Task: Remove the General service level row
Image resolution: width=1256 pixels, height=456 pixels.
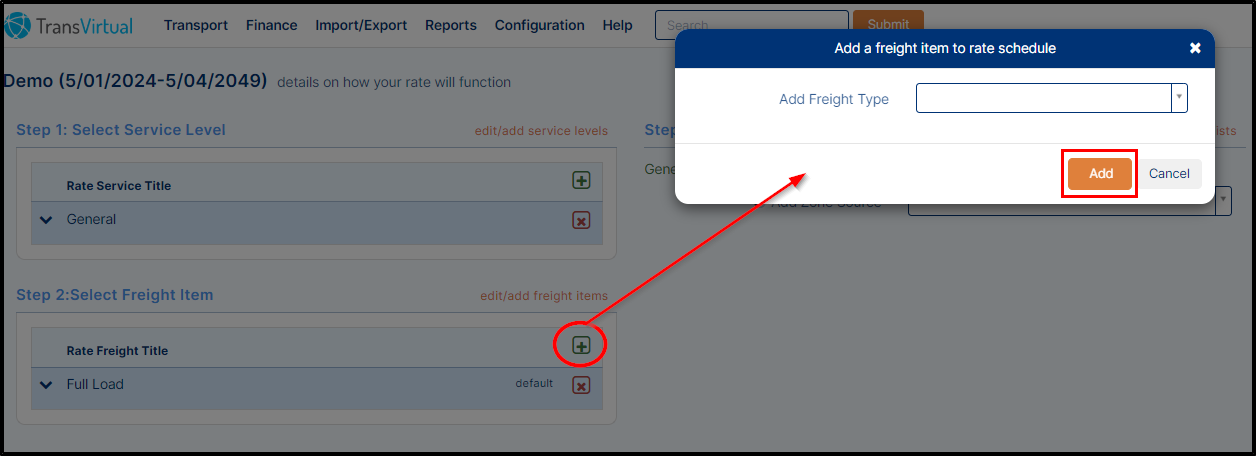Action: coord(581,220)
